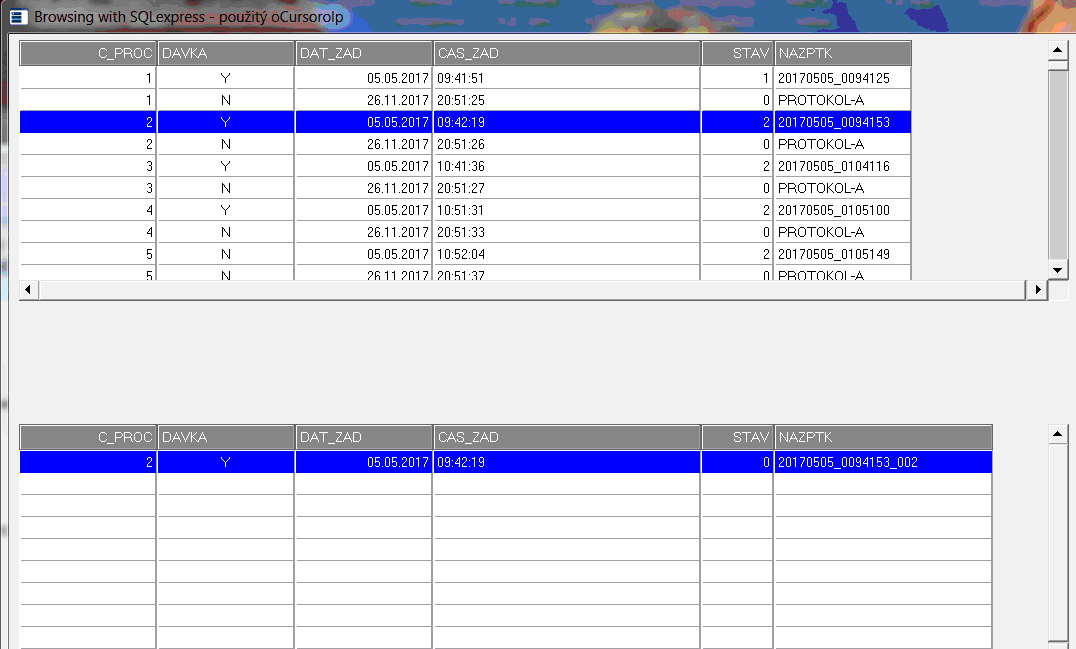Click the horizontal scrollbar's right arrow
The image size is (1076, 649).
[1038, 289]
